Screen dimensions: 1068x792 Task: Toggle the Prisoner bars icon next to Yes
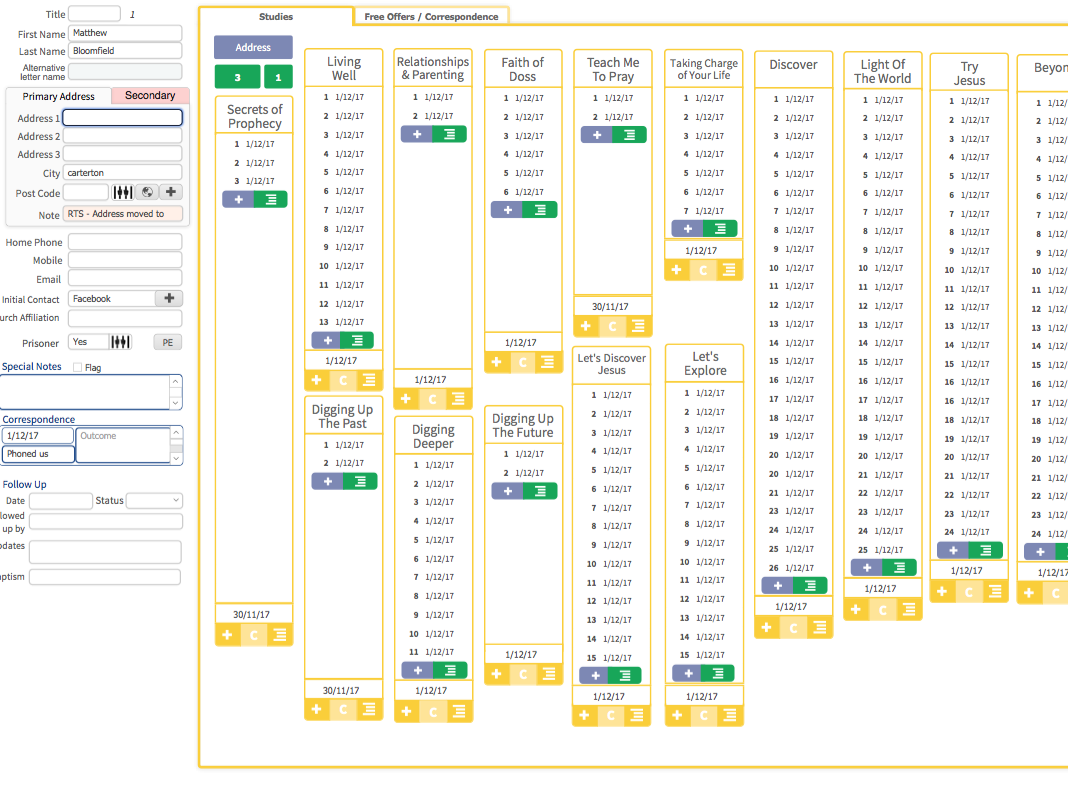[x=121, y=342]
